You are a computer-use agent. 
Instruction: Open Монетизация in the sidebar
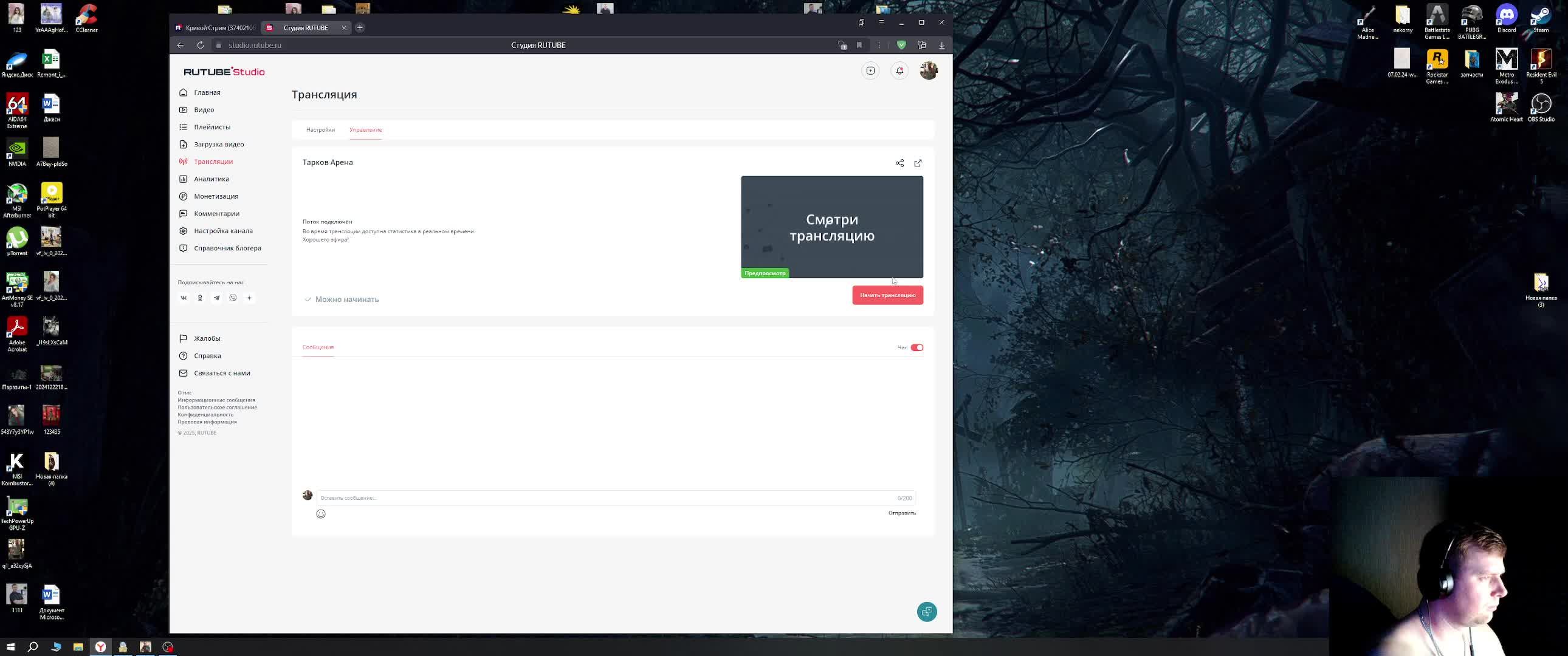[216, 196]
